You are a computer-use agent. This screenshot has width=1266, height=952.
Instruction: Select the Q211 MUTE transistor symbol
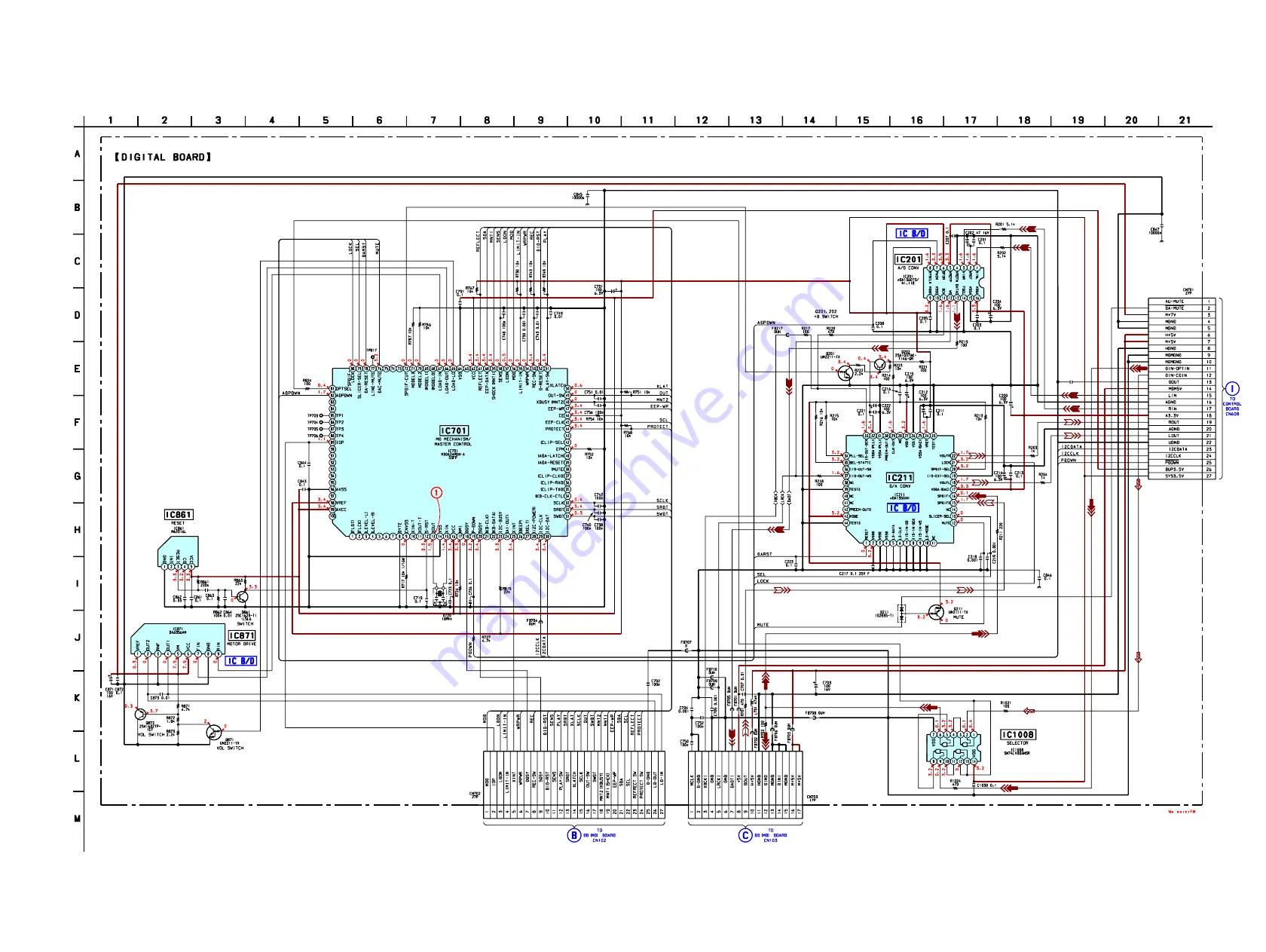(x=936, y=612)
